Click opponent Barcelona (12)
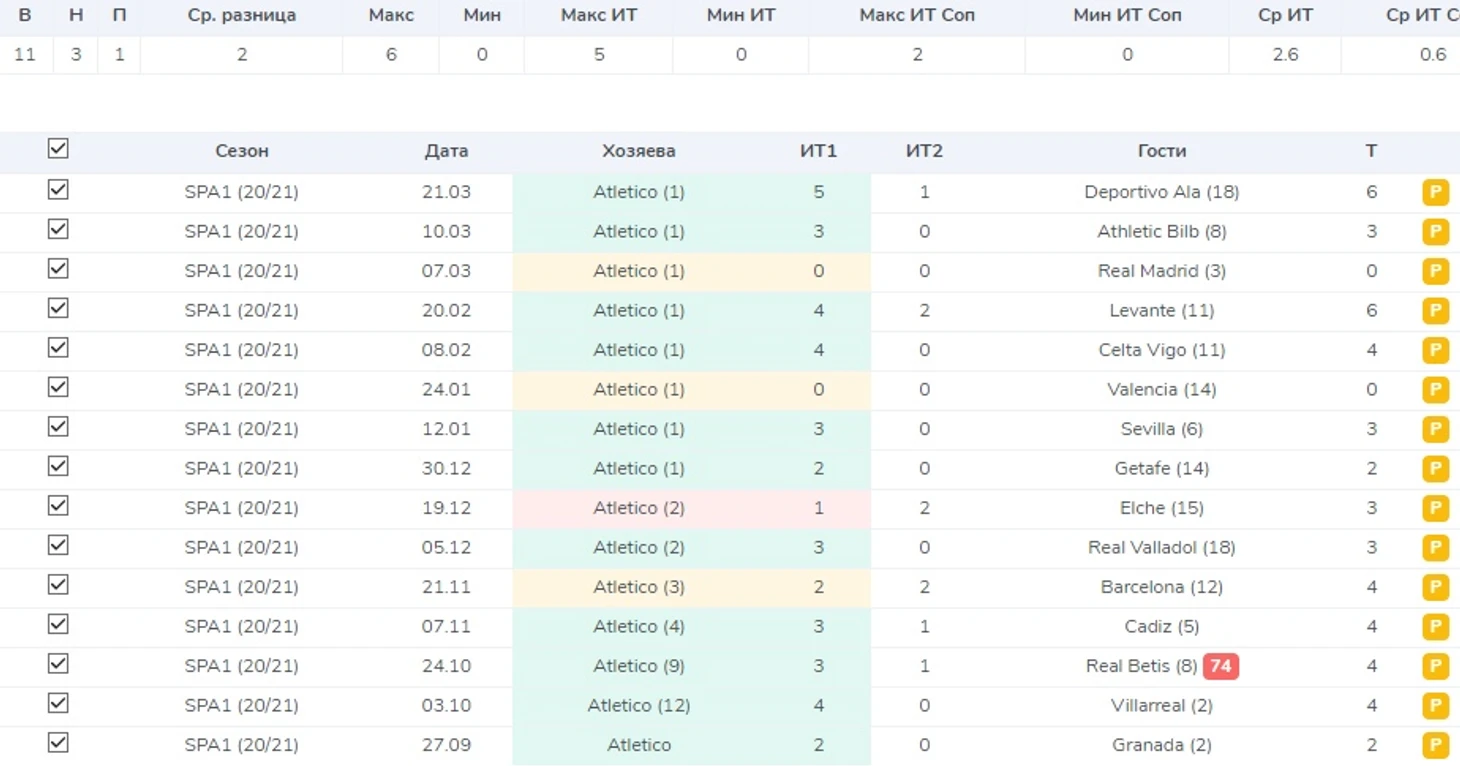 click(x=1162, y=587)
